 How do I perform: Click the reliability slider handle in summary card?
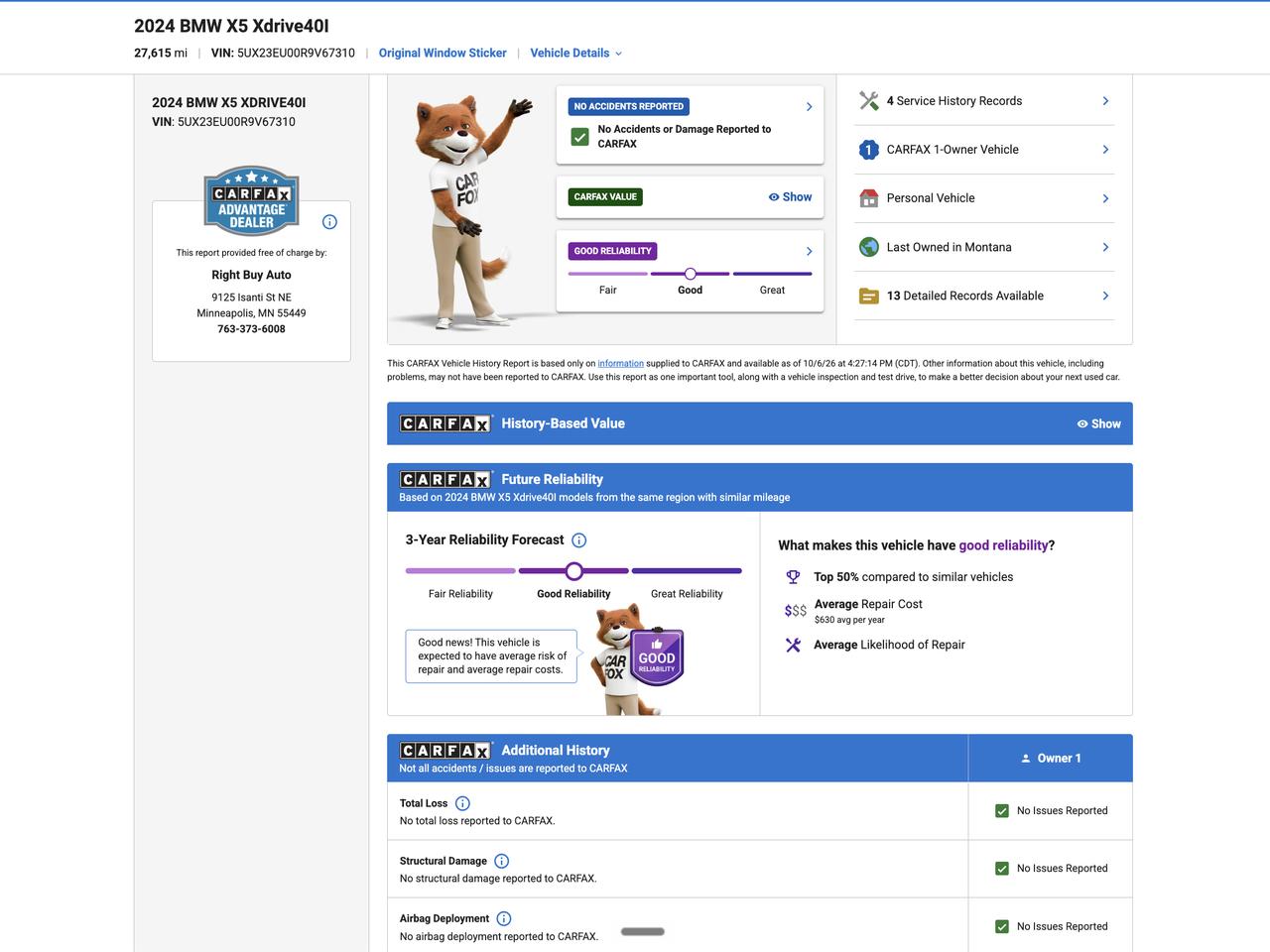pos(691,274)
